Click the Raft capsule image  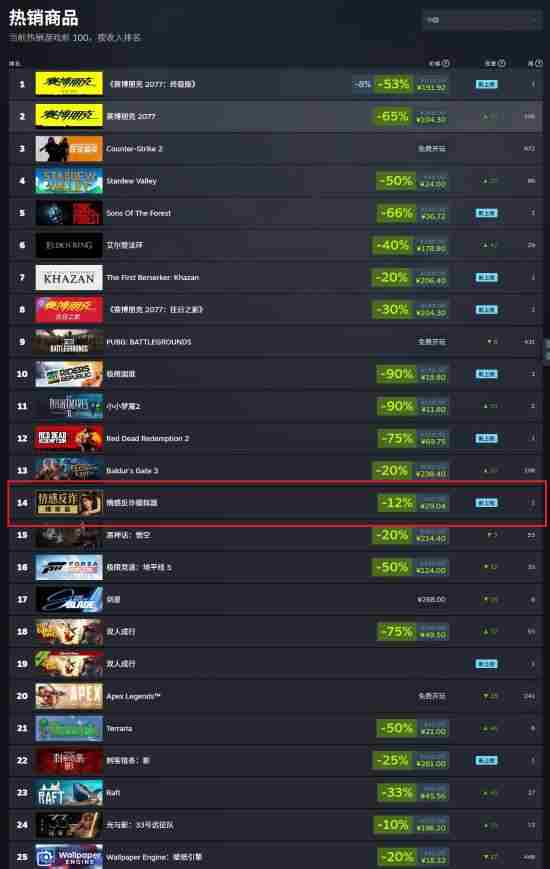pyautogui.click(x=69, y=793)
